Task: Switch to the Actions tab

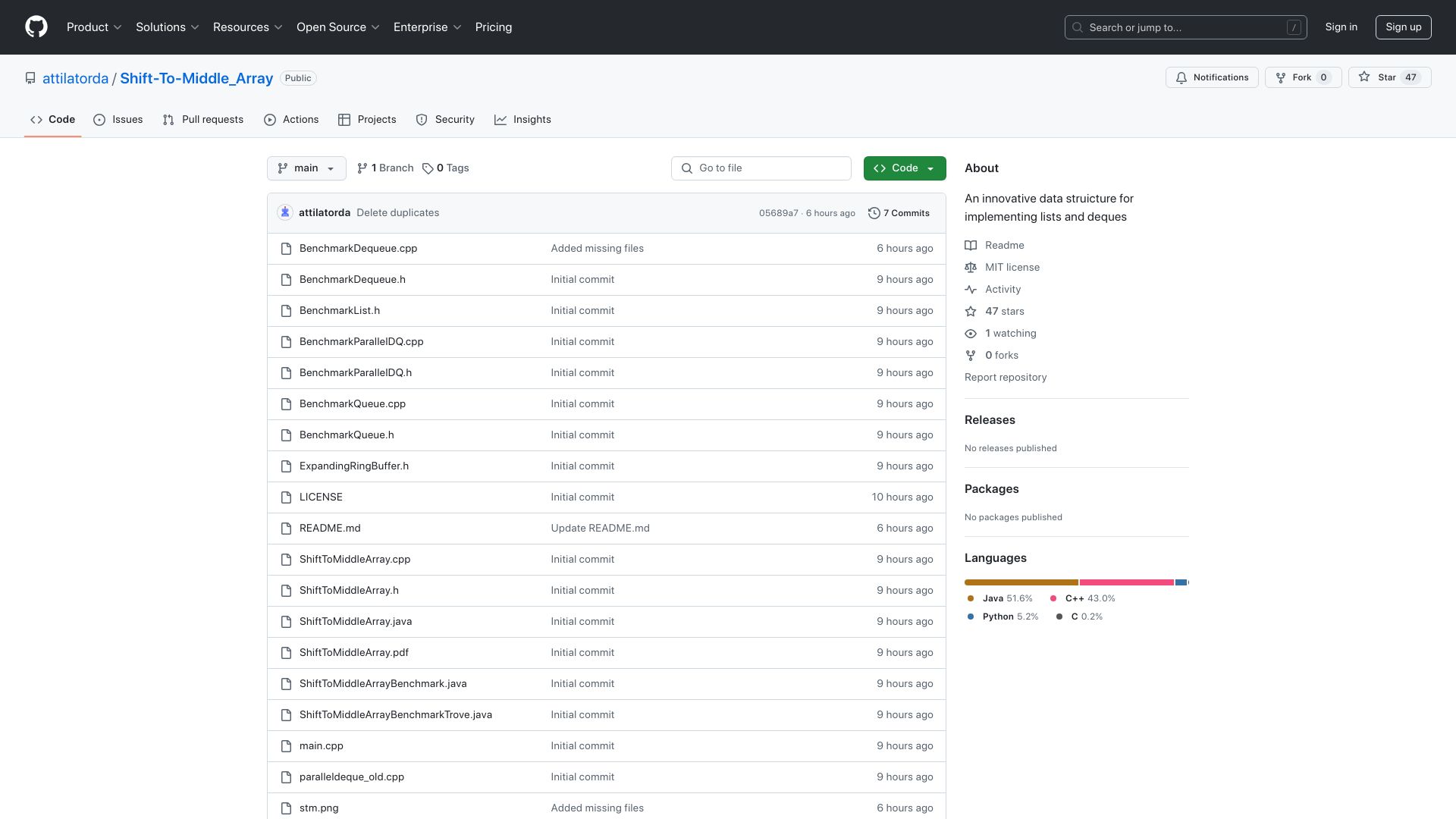Action: point(291,120)
